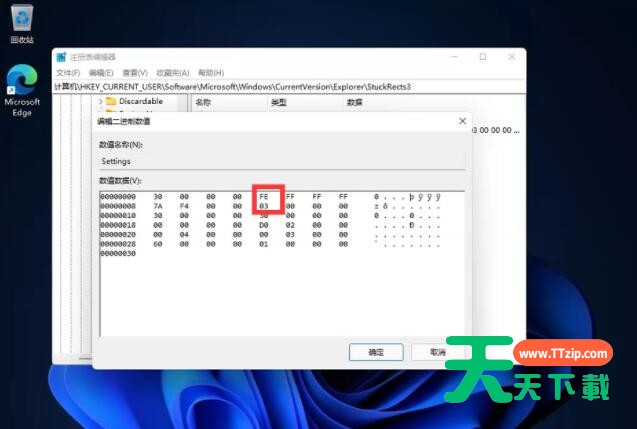Select the 01 byte in row 00000028
The image size is (637, 429).
click(264, 244)
